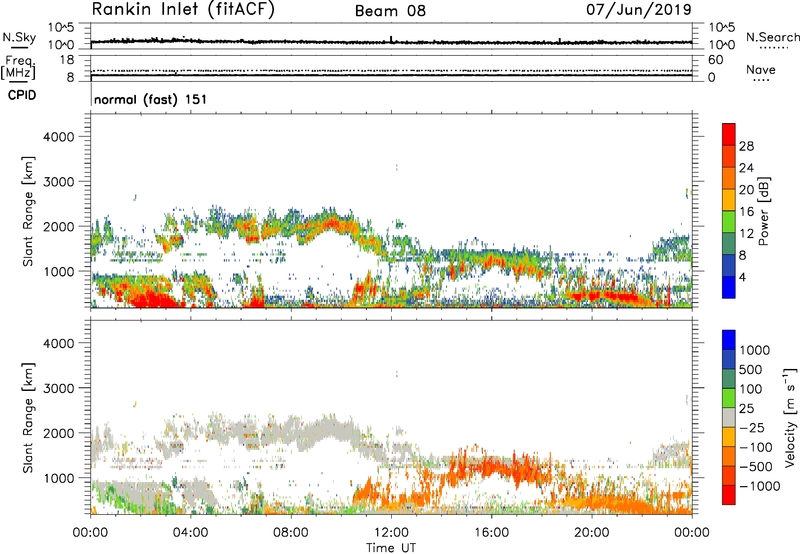Viewport: 800px width, 554px height.
Task: Click the "12" power colorbar label
Action: 746,234
